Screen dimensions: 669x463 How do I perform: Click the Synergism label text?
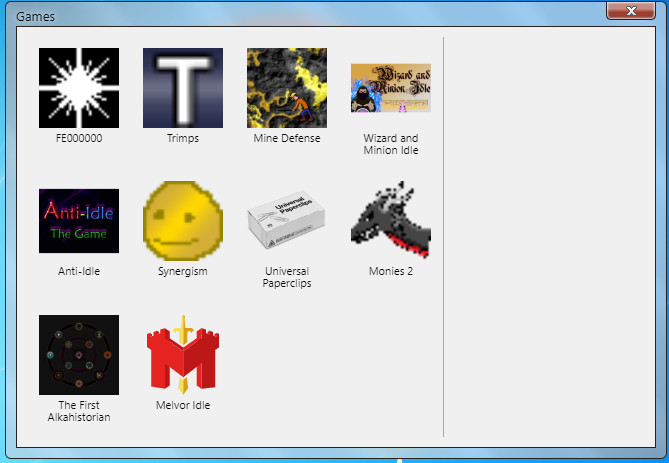[183, 271]
